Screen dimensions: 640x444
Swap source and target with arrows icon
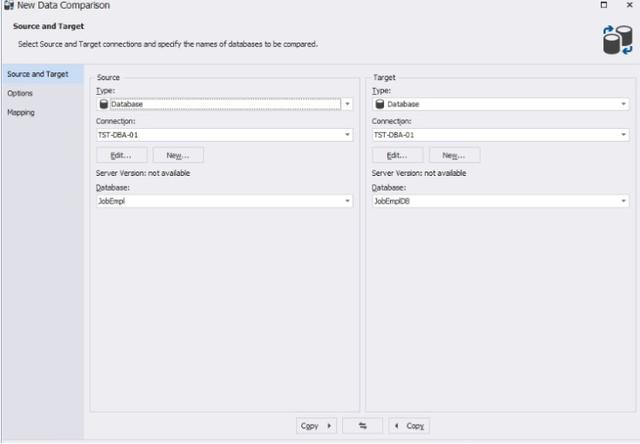click(363, 426)
